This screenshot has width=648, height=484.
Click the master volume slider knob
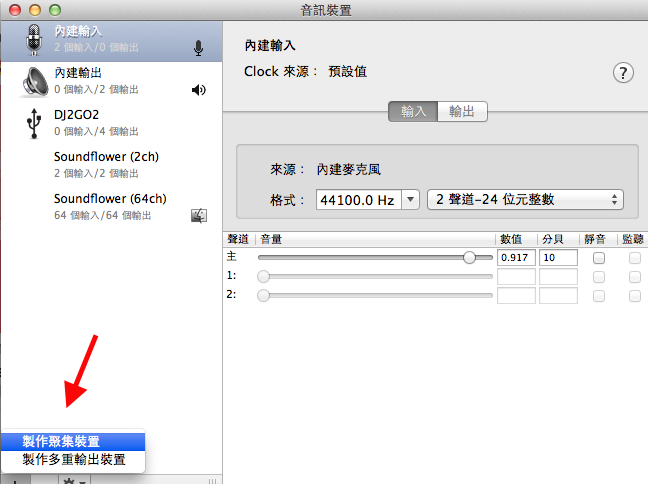tap(469, 257)
